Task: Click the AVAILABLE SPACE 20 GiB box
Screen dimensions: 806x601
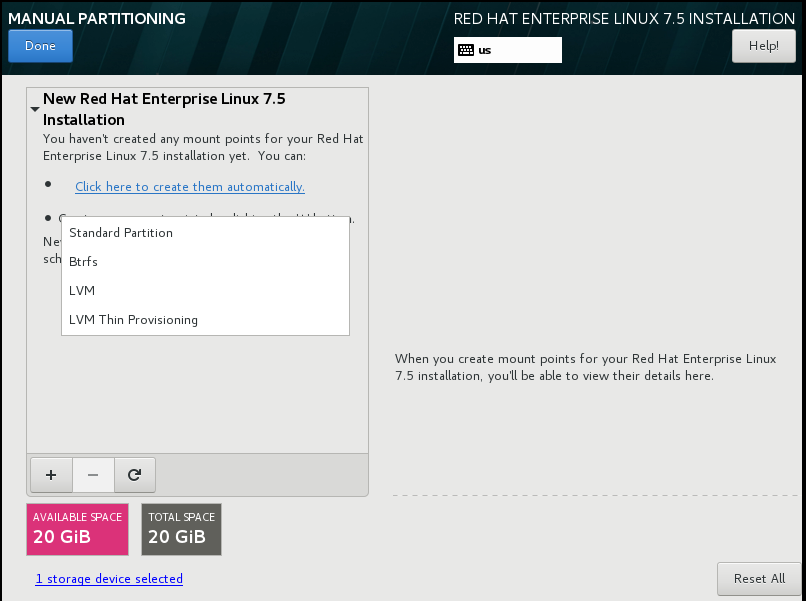Action: tap(78, 529)
